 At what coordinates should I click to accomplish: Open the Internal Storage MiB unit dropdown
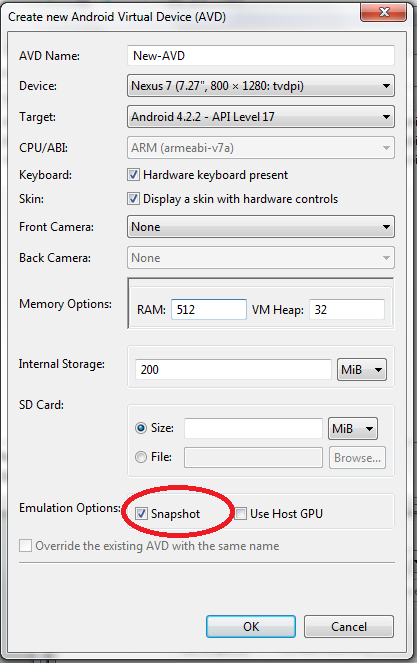click(x=362, y=370)
